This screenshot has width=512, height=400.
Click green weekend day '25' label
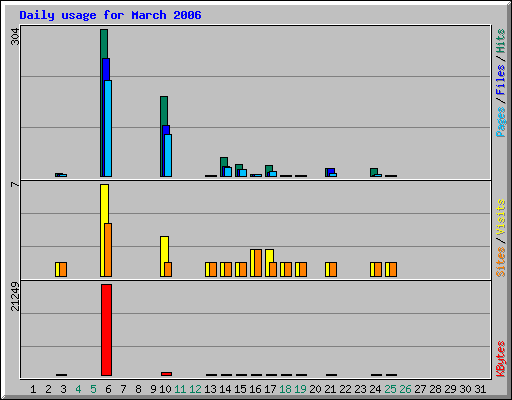click(x=390, y=389)
